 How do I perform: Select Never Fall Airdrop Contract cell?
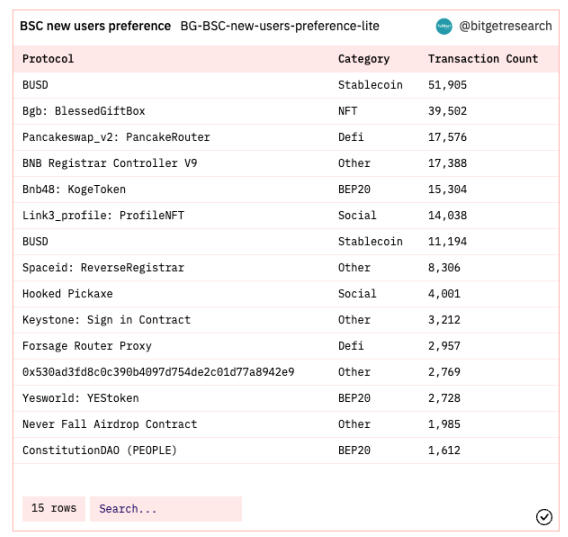point(109,424)
